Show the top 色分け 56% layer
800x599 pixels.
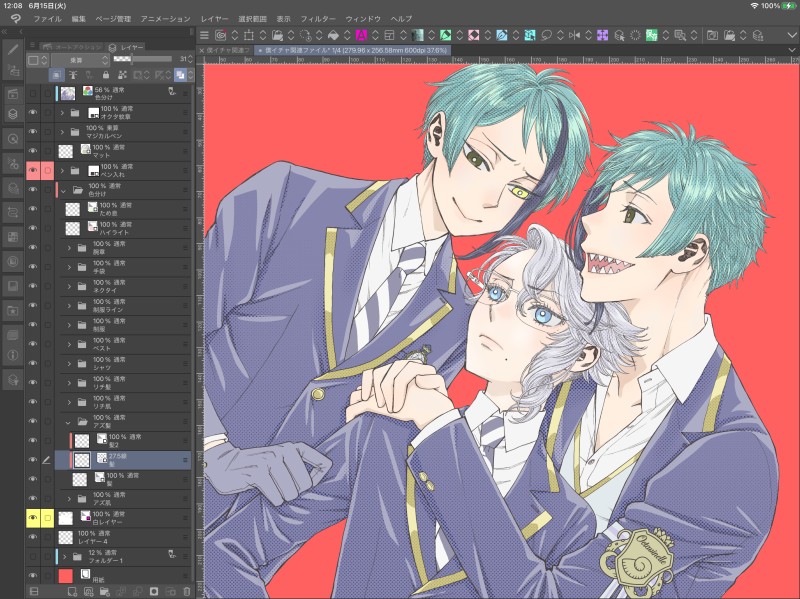click(33, 93)
